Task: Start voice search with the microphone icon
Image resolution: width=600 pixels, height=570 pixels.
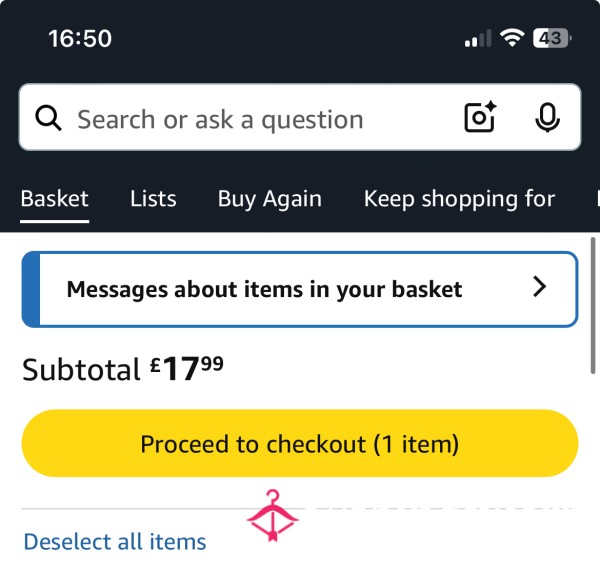Action: point(547,117)
